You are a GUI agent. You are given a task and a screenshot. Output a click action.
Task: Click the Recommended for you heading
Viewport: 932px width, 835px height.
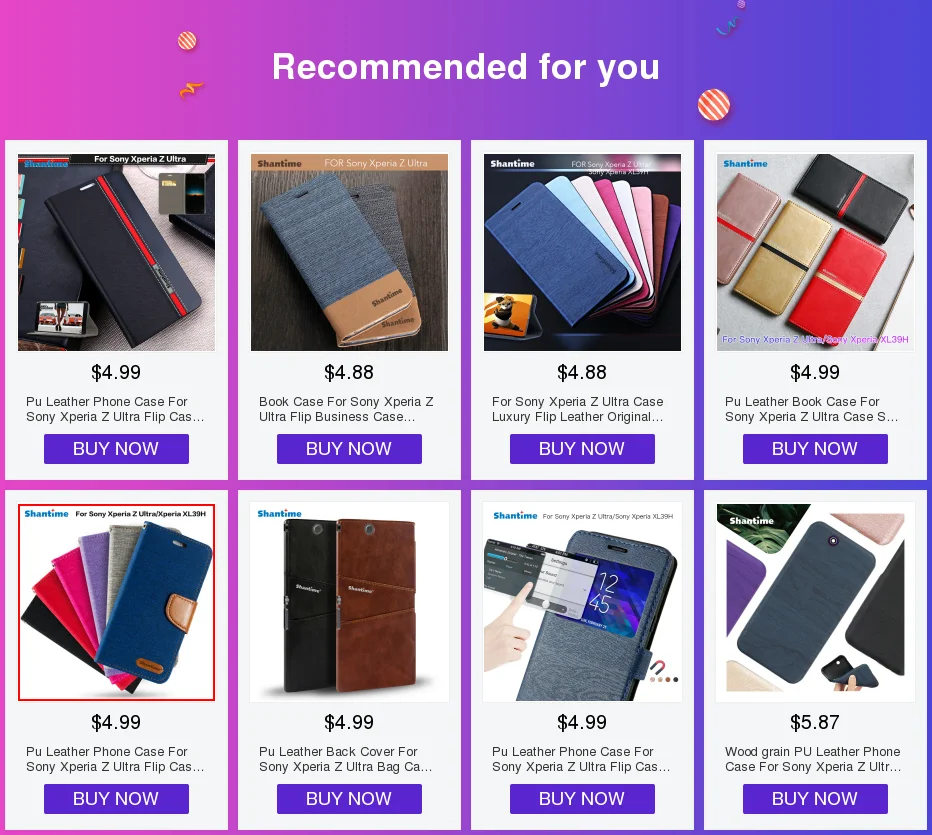point(466,67)
